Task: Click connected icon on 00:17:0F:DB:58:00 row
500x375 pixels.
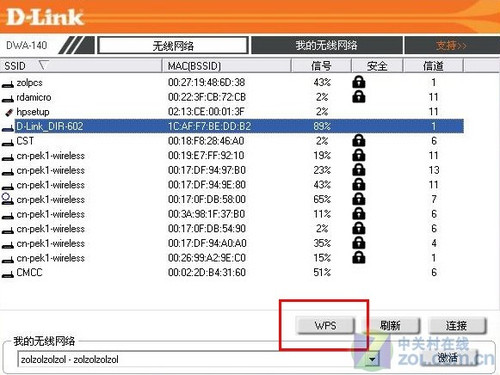Action: (7, 199)
